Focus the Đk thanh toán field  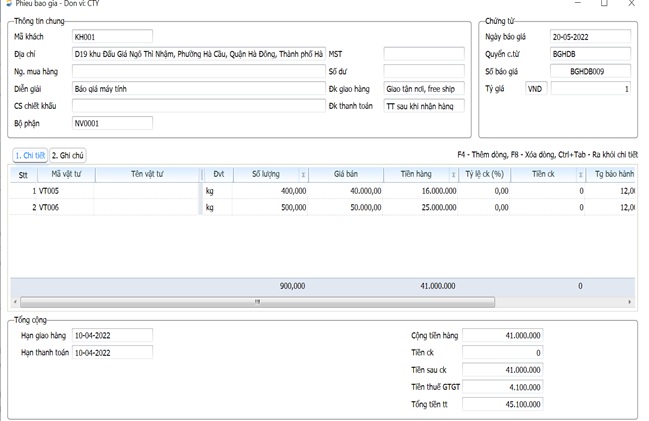(424, 105)
